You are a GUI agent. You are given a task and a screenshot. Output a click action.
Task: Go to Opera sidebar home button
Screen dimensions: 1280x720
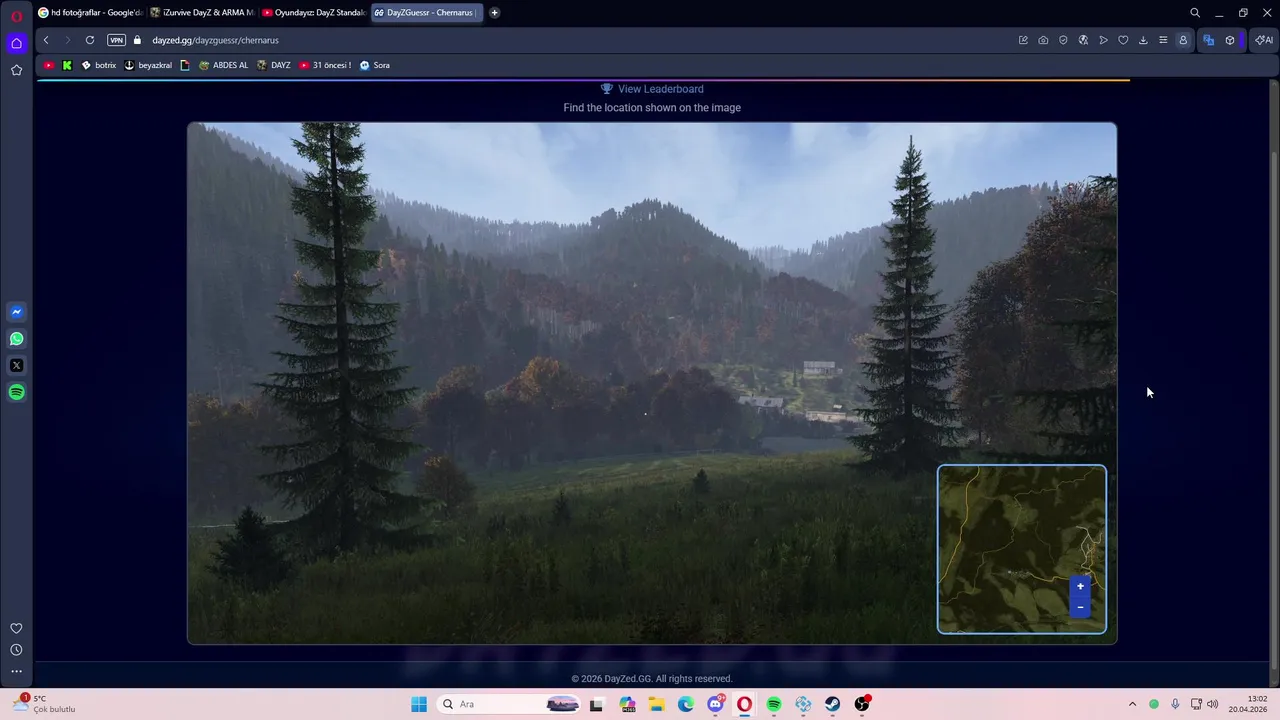point(16,43)
